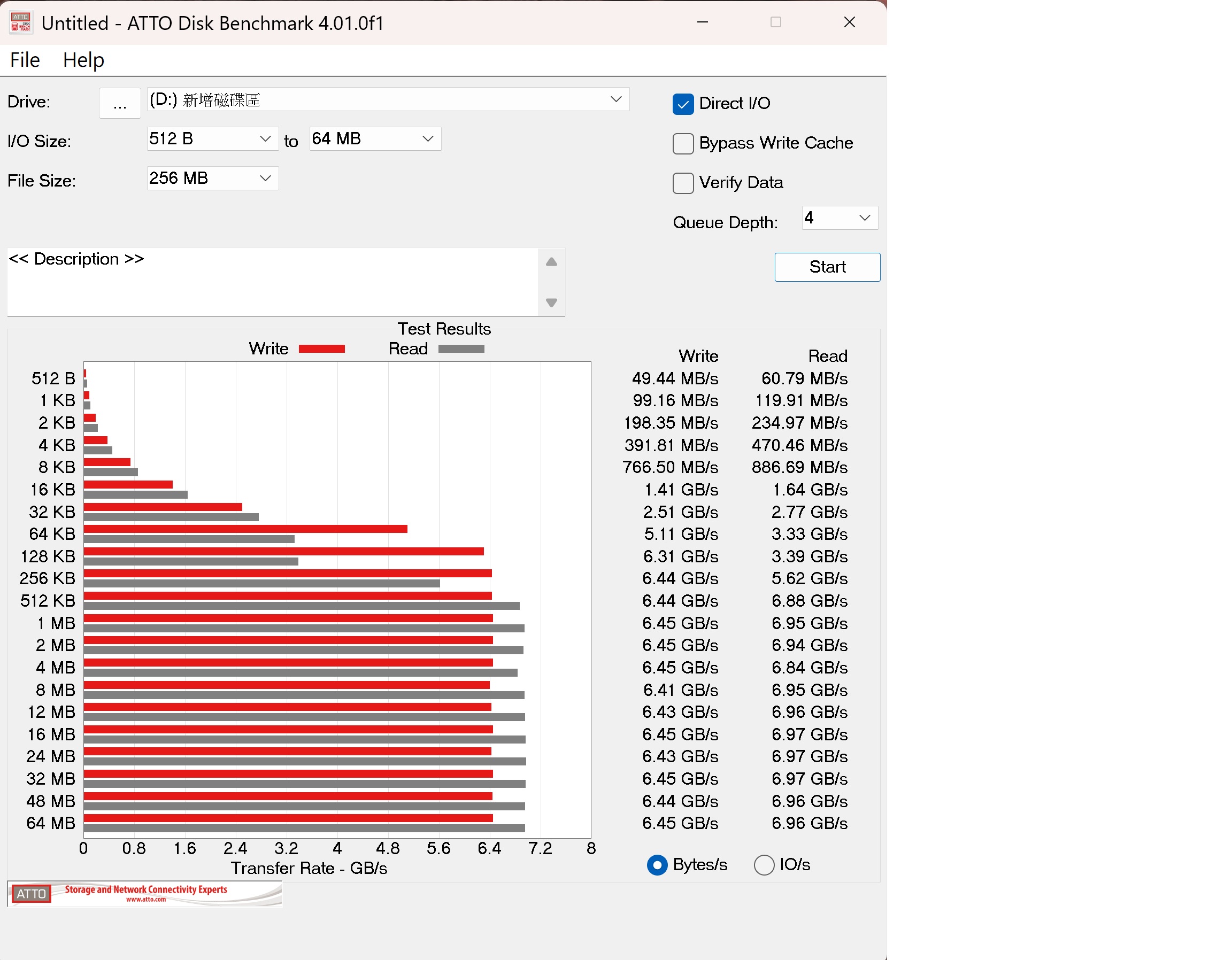Click the 8 KB write value 766.50 MB/s

point(670,468)
